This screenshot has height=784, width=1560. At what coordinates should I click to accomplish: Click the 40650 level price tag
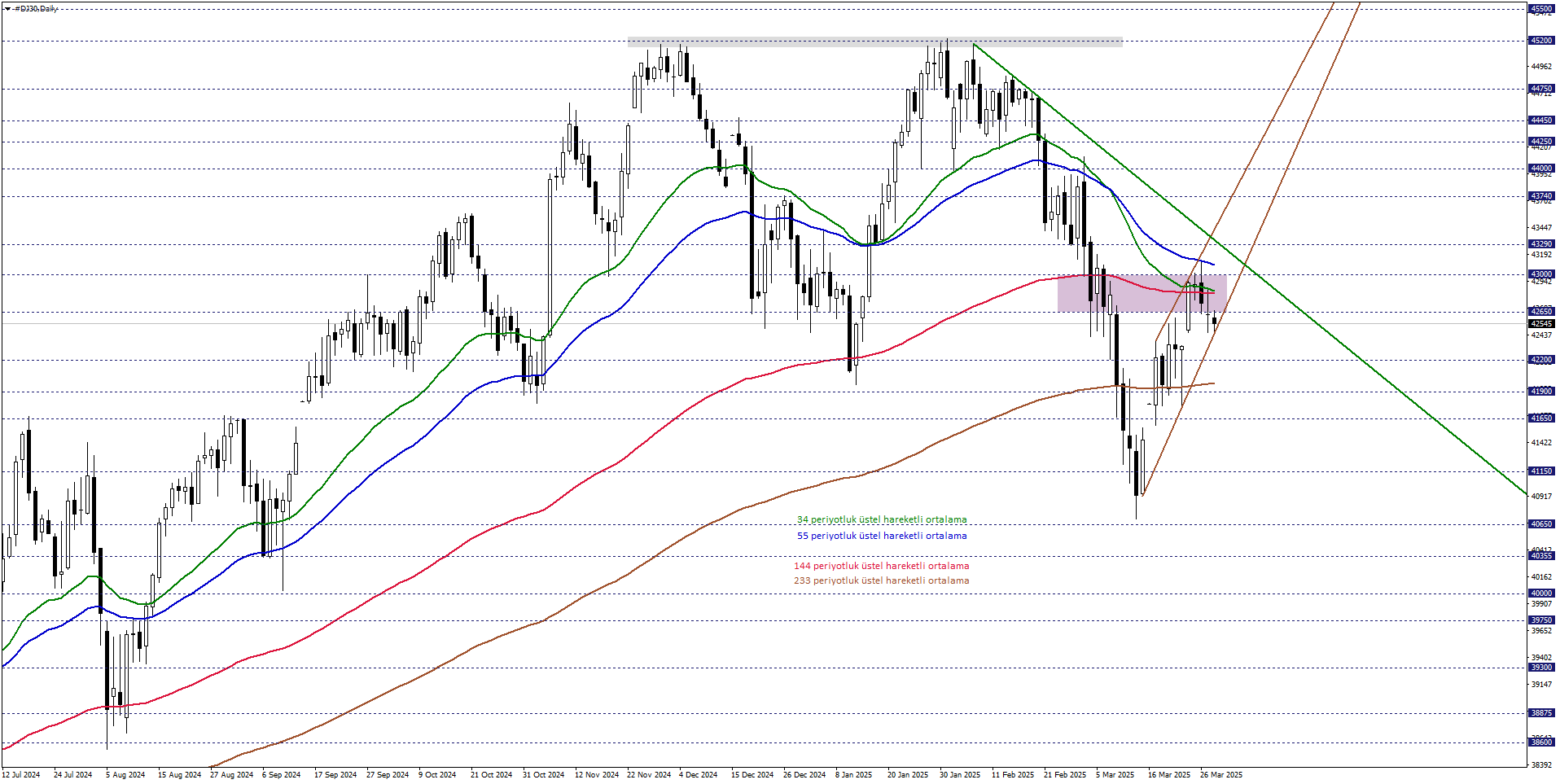click(1541, 524)
